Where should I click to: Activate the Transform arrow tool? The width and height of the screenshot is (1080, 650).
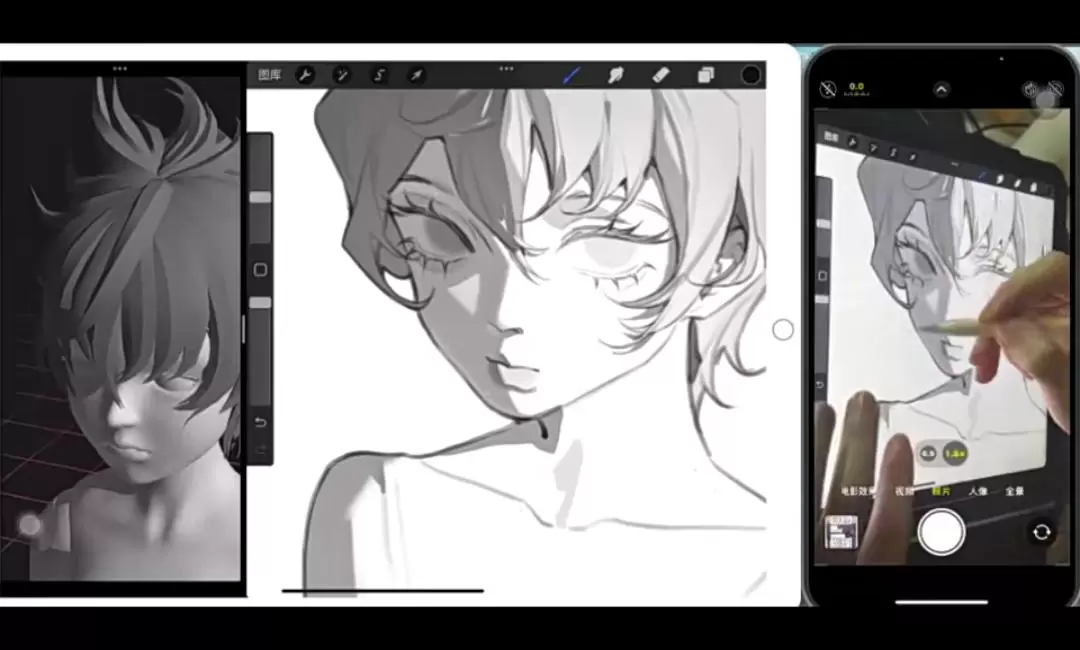click(417, 75)
